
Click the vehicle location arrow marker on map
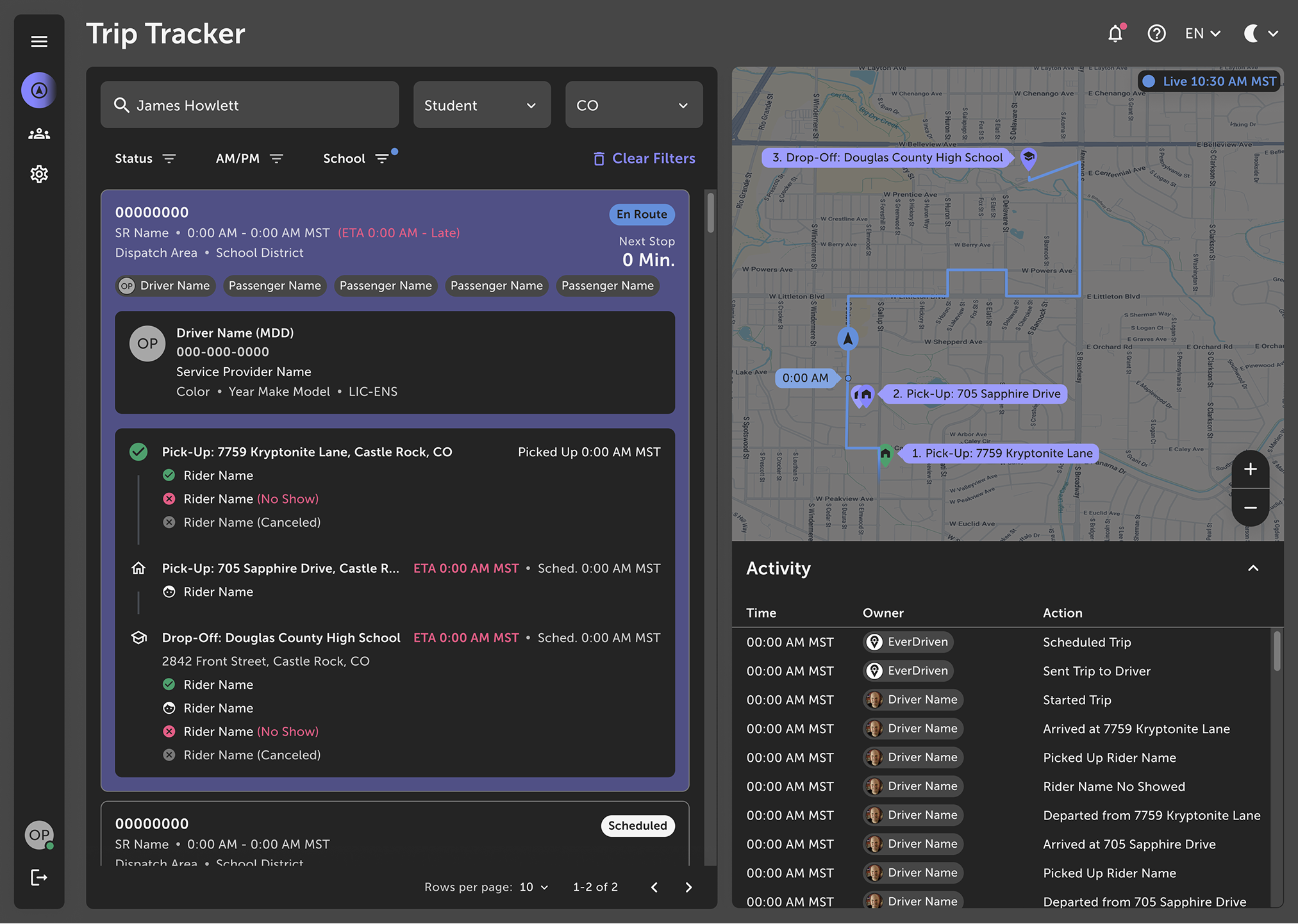pos(847,338)
